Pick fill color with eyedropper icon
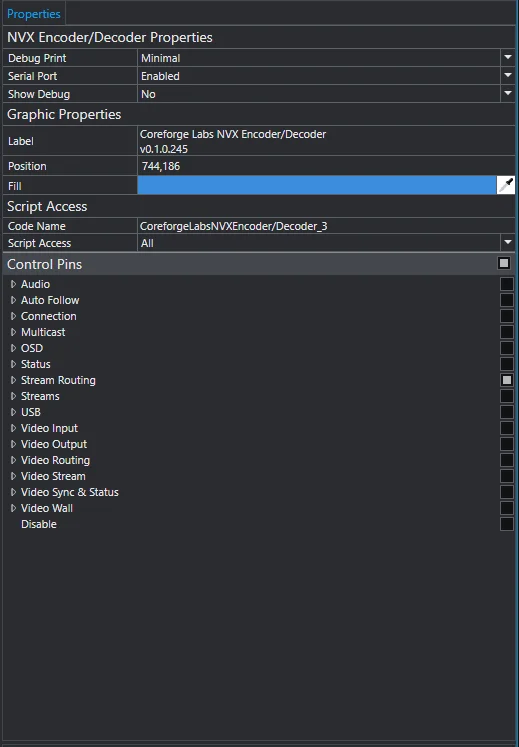Image resolution: width=519 pixels, height=747 pixels. pyautogui.click(x=506, y=185)
